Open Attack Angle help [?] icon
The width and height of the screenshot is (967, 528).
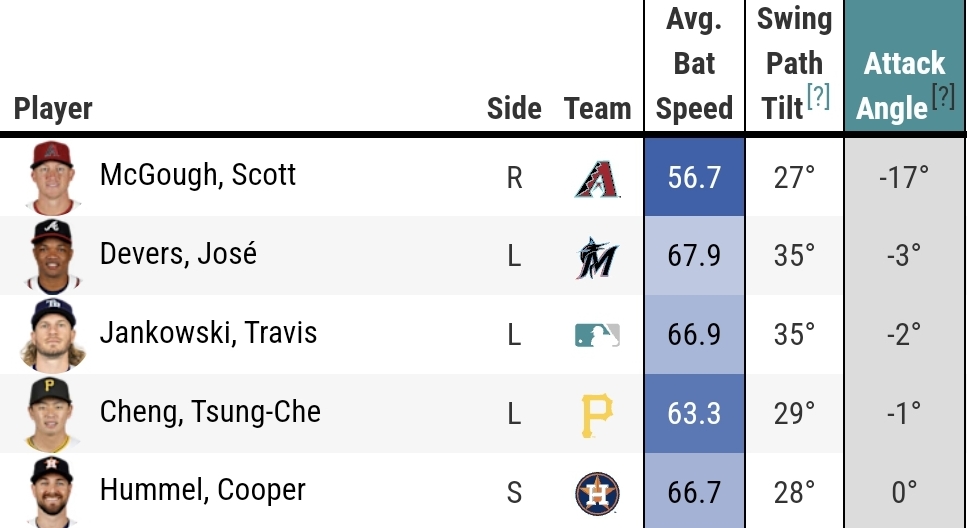pyautogui.click(x=944, y=96)
